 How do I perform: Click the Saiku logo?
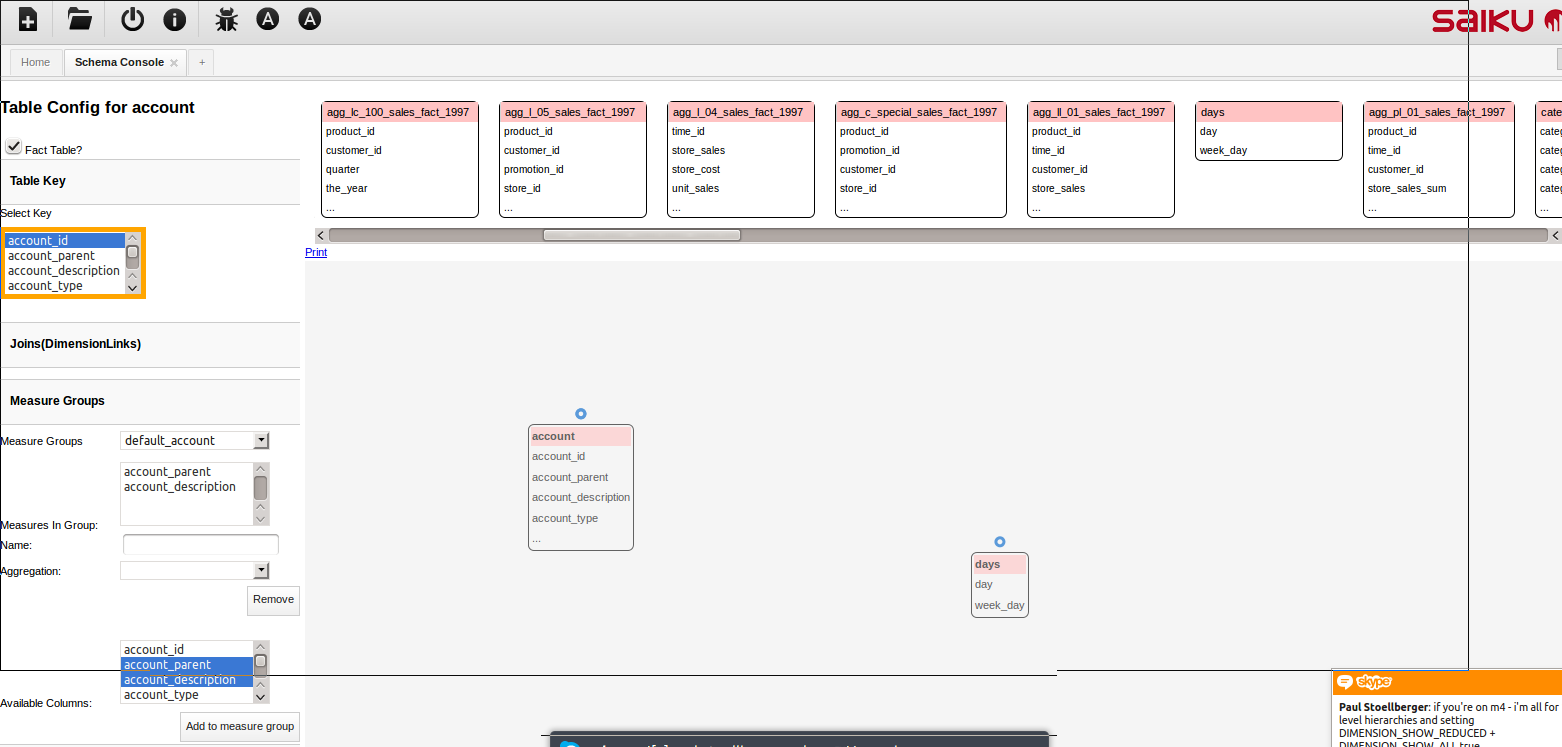click(x=1496, y=21)
